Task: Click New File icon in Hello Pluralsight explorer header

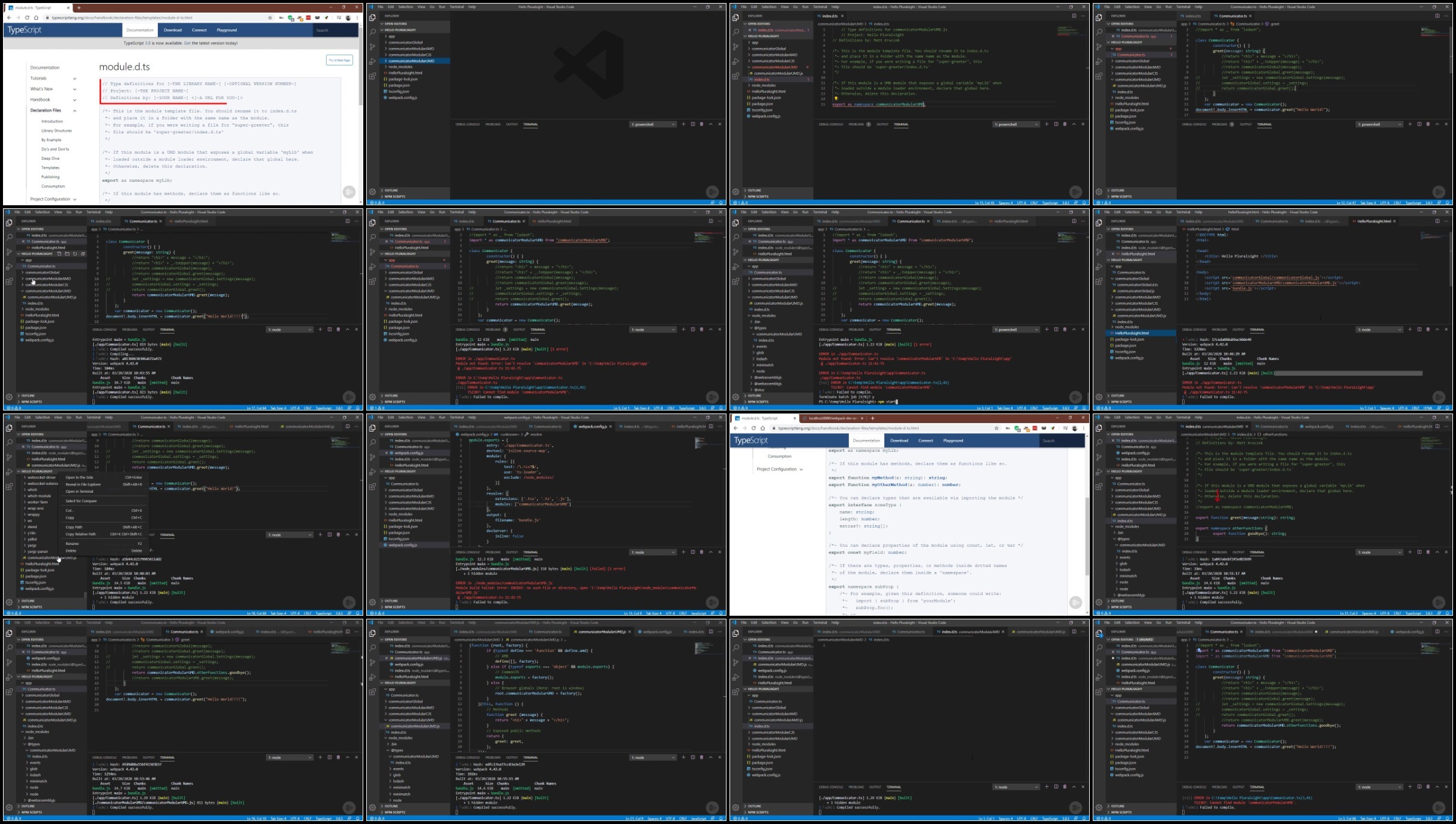Action: pos(59,254)
